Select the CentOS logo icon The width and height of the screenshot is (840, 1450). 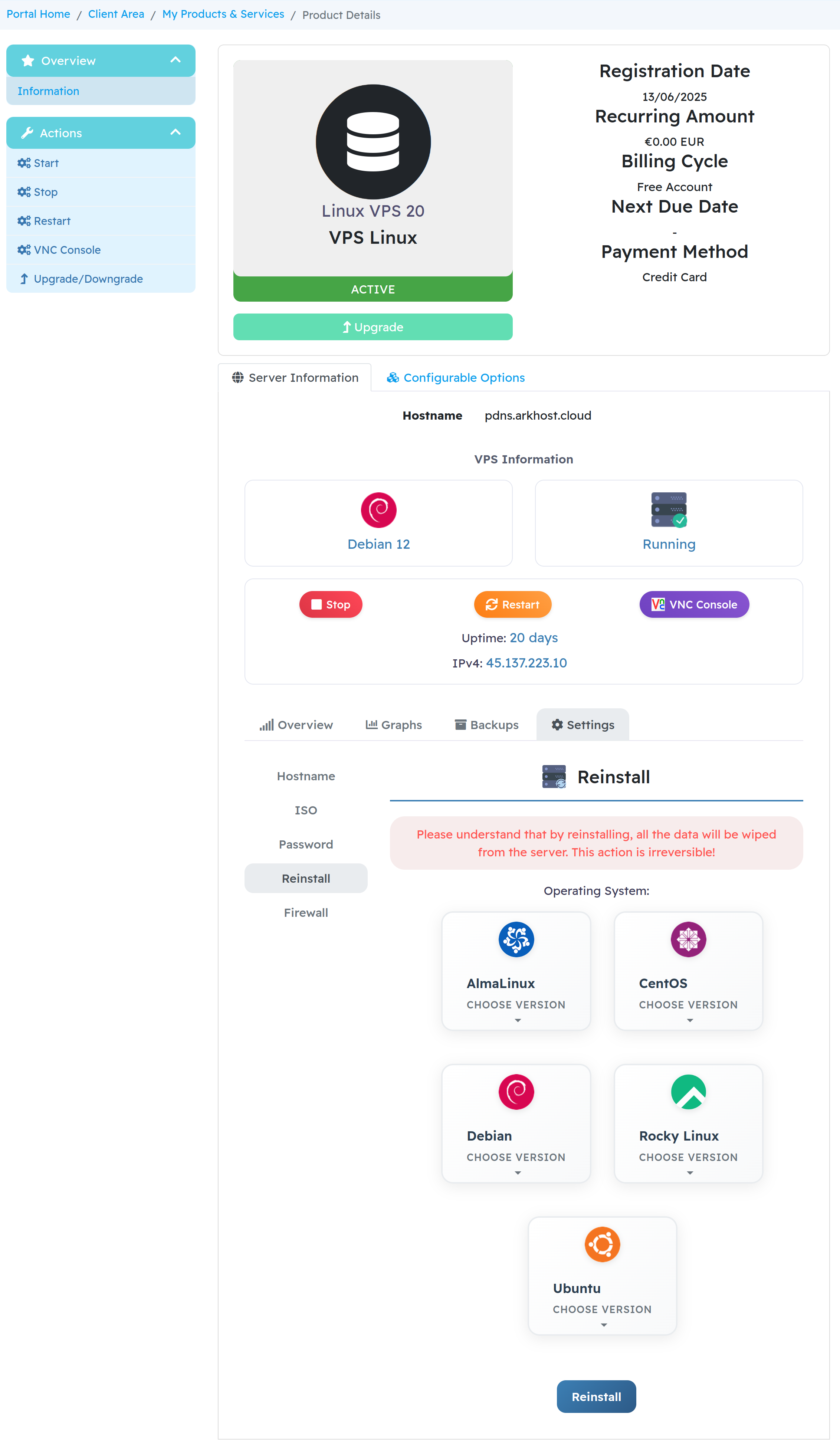tap(688, 939)
